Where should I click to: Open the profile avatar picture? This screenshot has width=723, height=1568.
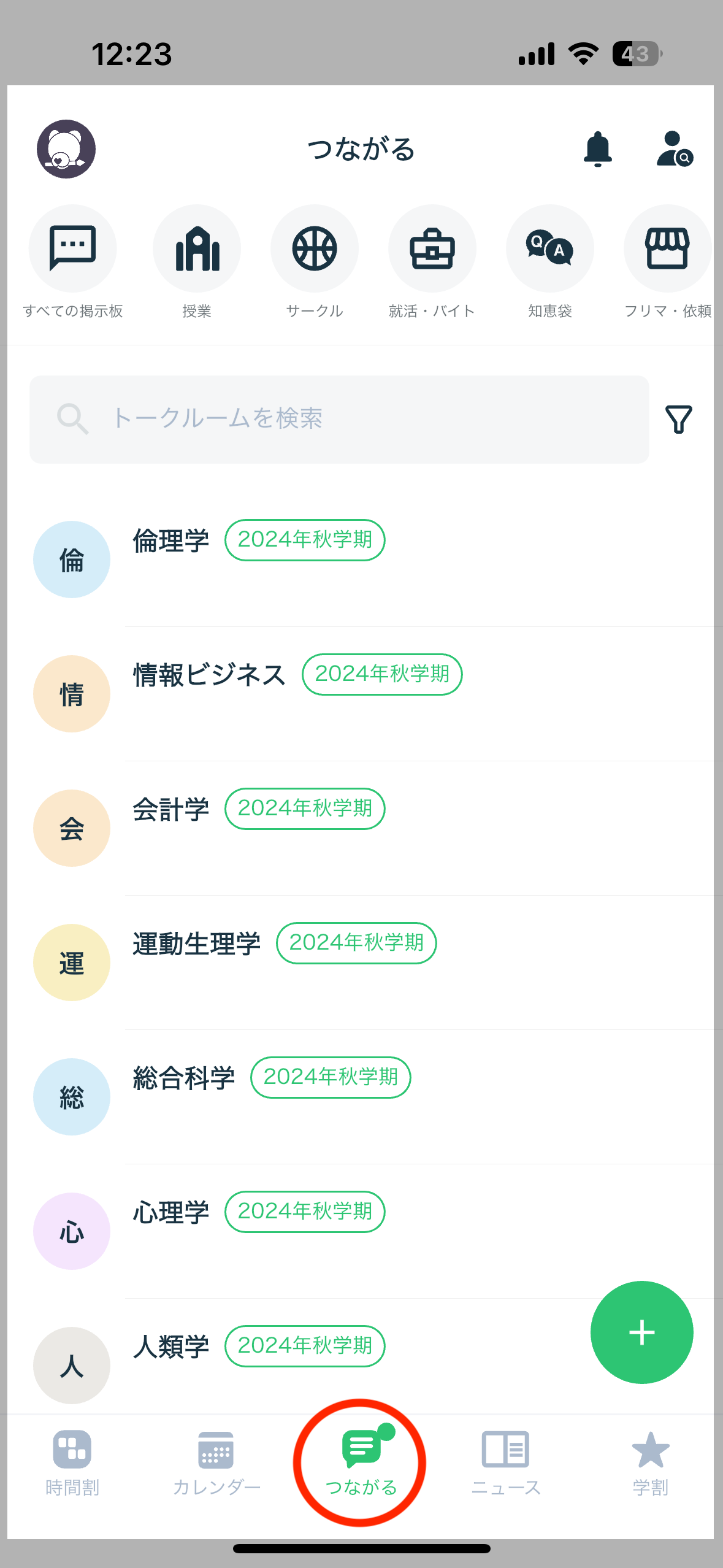pyautogui.click(x=66, y=149)
